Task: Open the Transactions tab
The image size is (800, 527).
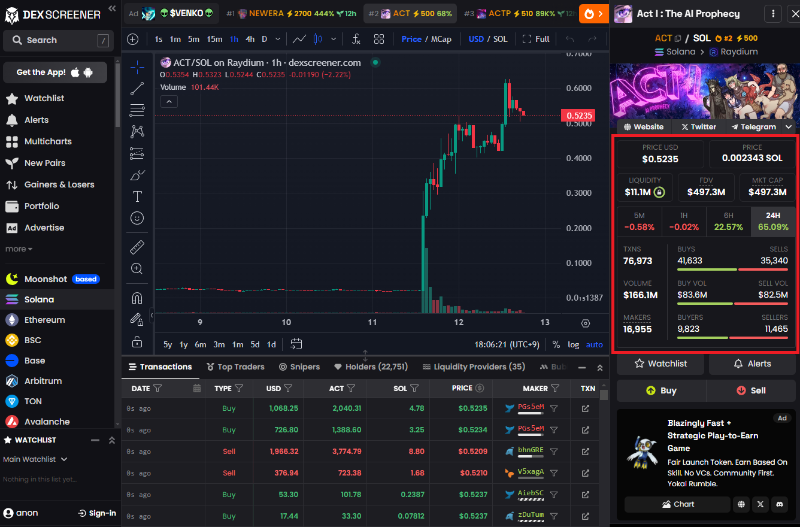Action: click(x=160, y=367)
